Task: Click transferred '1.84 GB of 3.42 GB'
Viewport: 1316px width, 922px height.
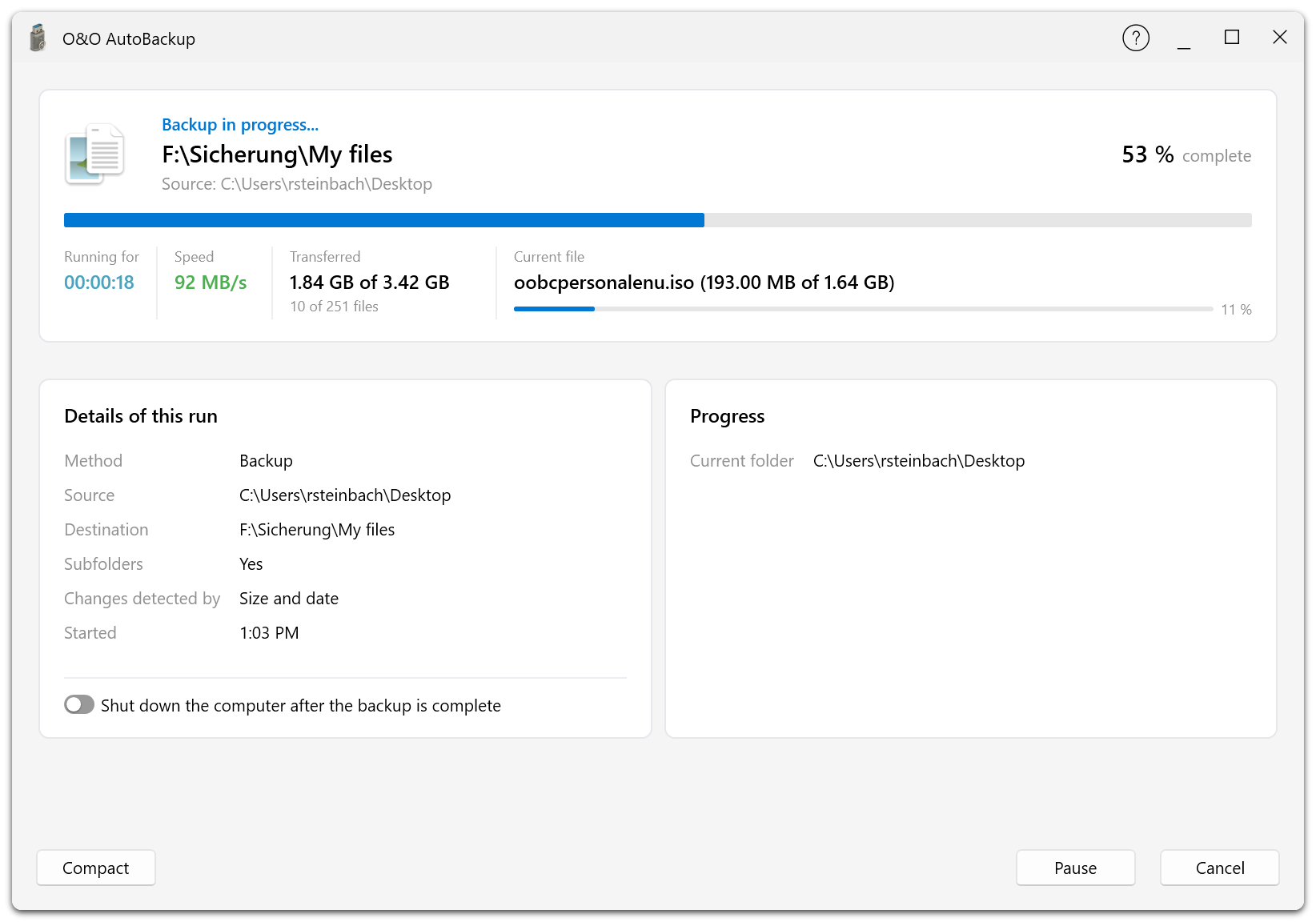Action: [369, 283]
